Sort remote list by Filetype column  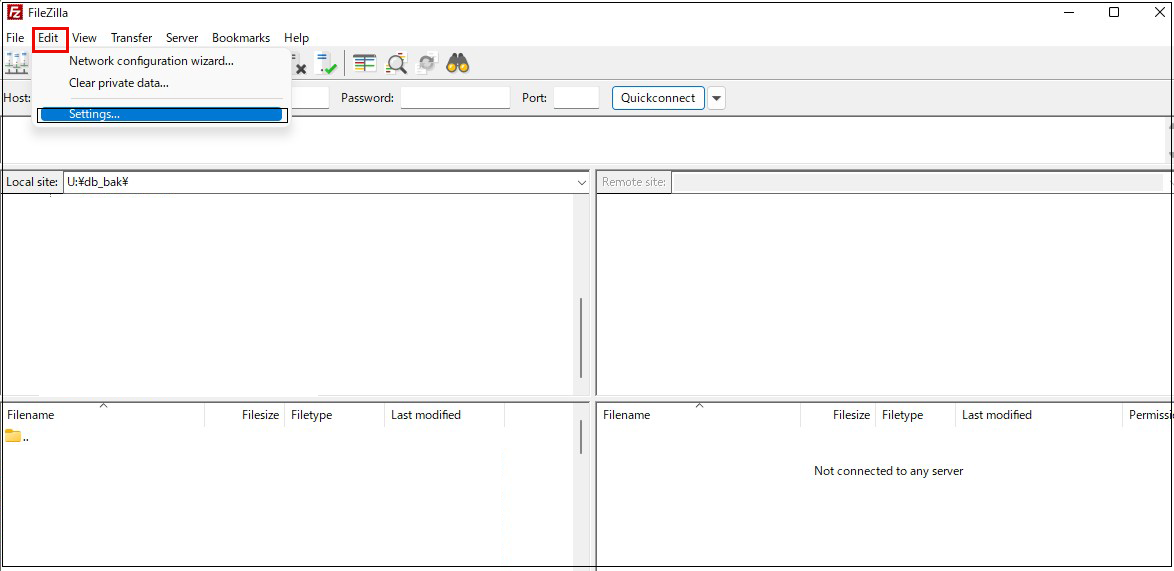click(x=916, y=415)
